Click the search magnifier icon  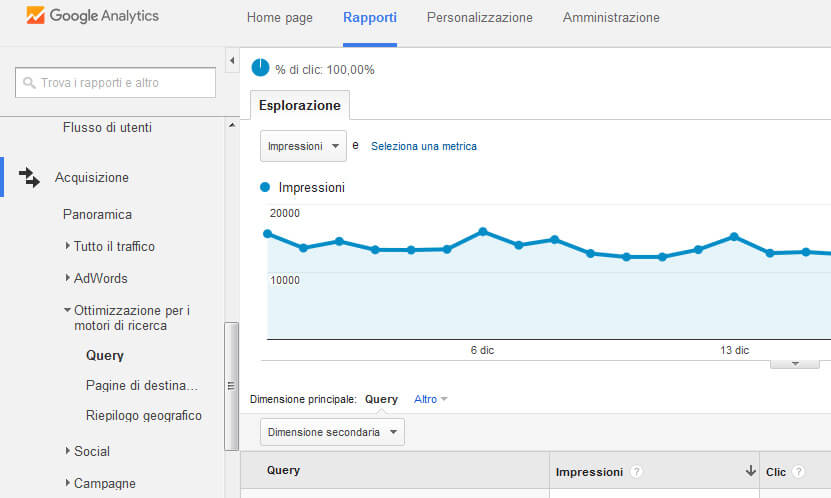click(29, 83)
